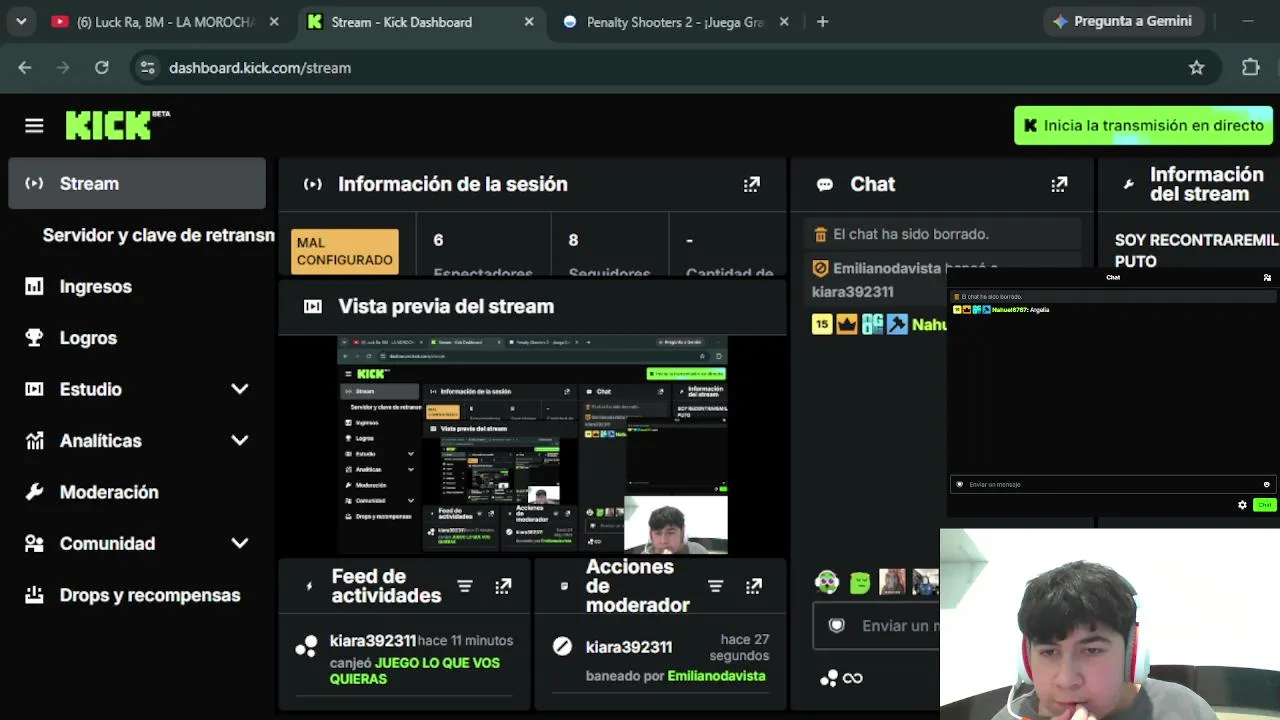
Task: Open the browser extensions menu
Action: pos(1250,68)
